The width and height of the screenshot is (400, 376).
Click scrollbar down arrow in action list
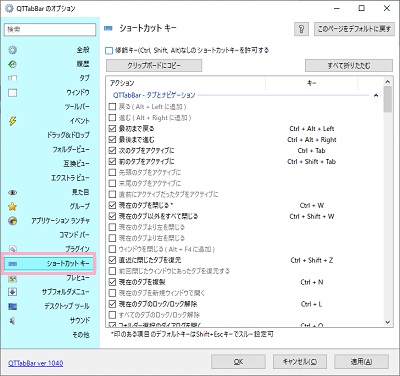tap(387, 322)
